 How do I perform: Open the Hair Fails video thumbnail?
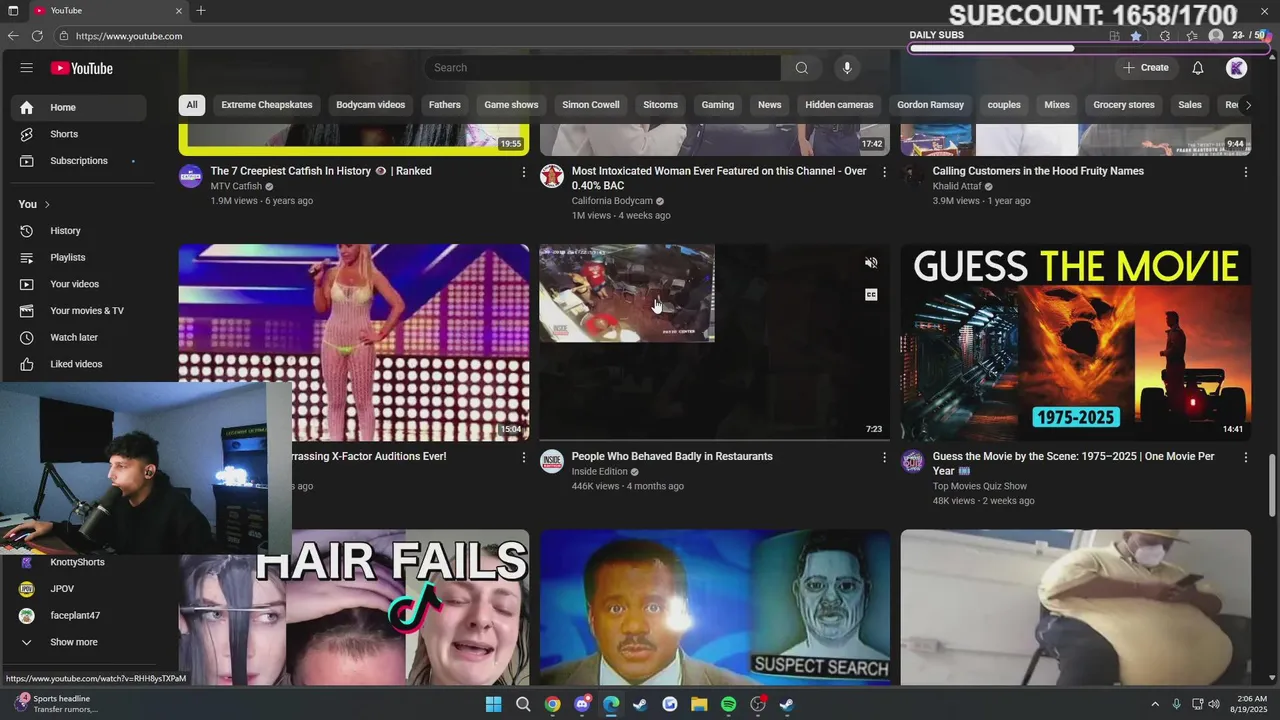coord(354,607)
